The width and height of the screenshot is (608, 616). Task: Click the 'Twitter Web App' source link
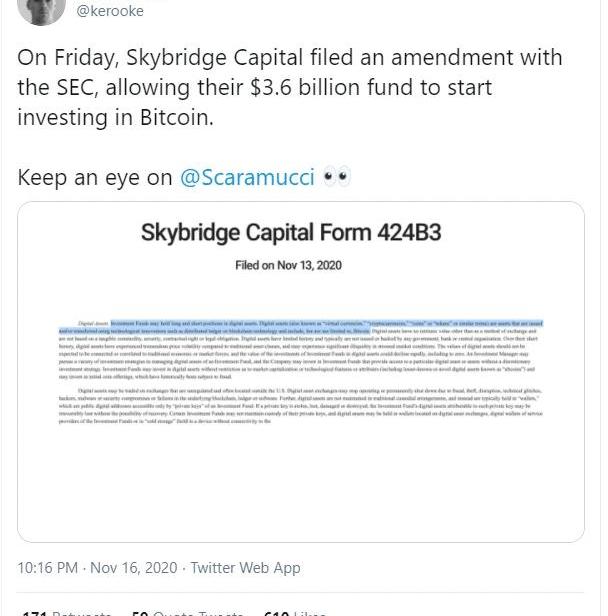245,567
